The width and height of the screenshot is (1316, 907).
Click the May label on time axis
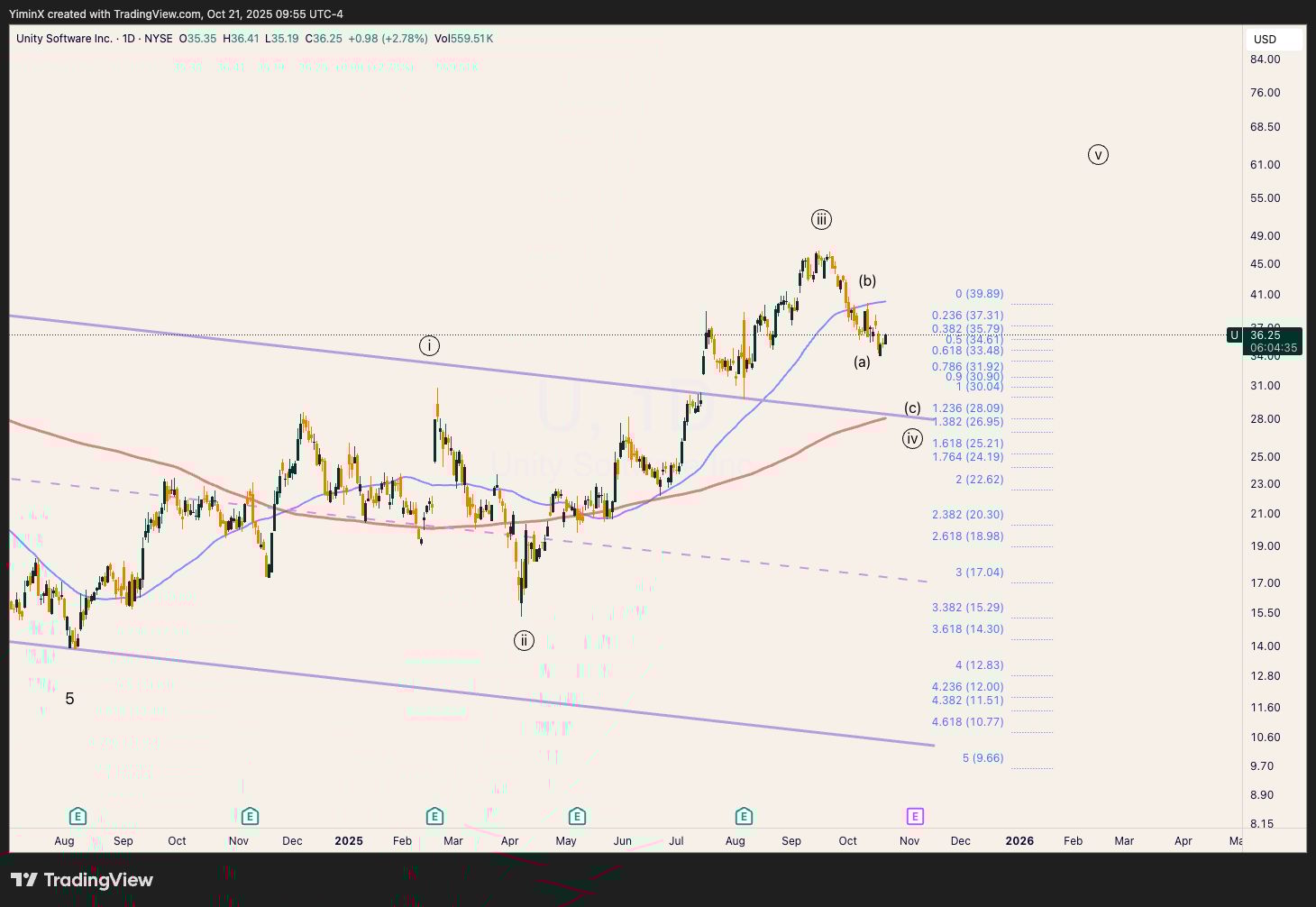pyautogui.click(x=566, y=841)
